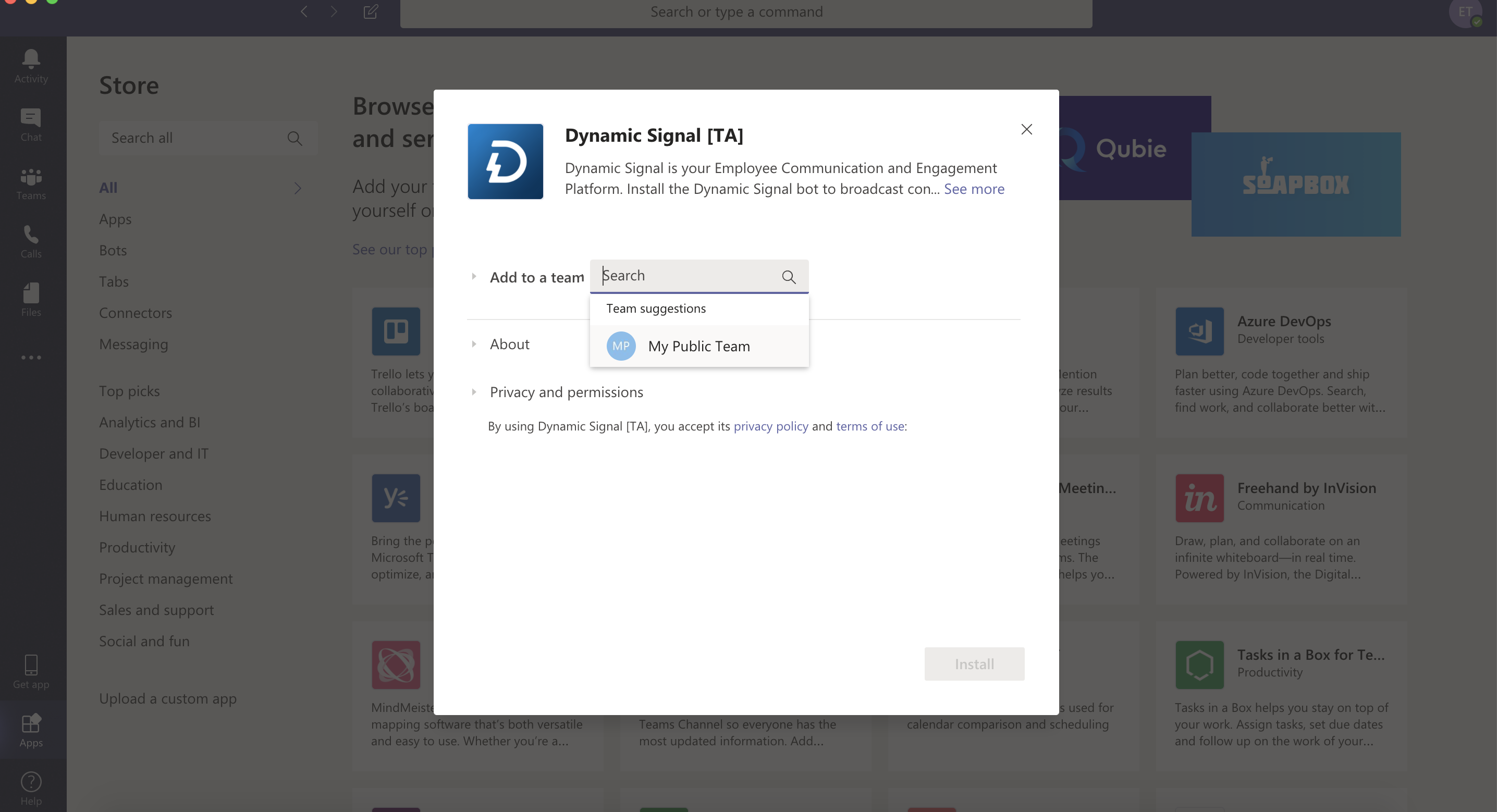Select My Public Team suggestion
This screenshot has width=1497, height=812.
(699, 346)
